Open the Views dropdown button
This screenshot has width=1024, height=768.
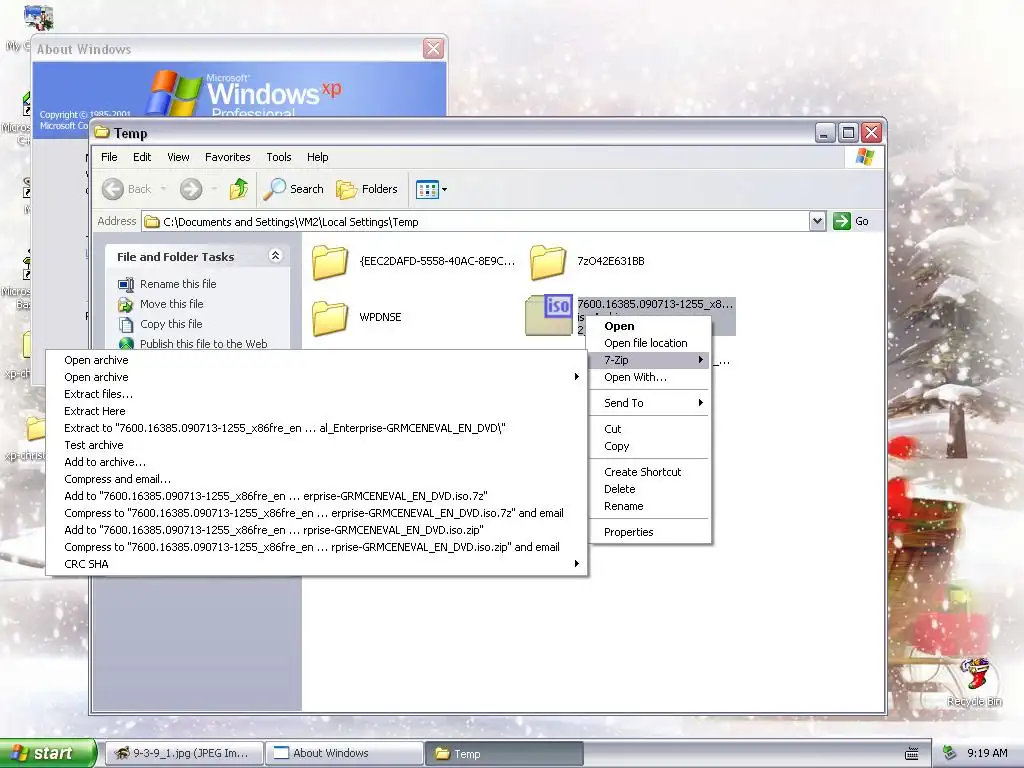(x=432, y=189)
